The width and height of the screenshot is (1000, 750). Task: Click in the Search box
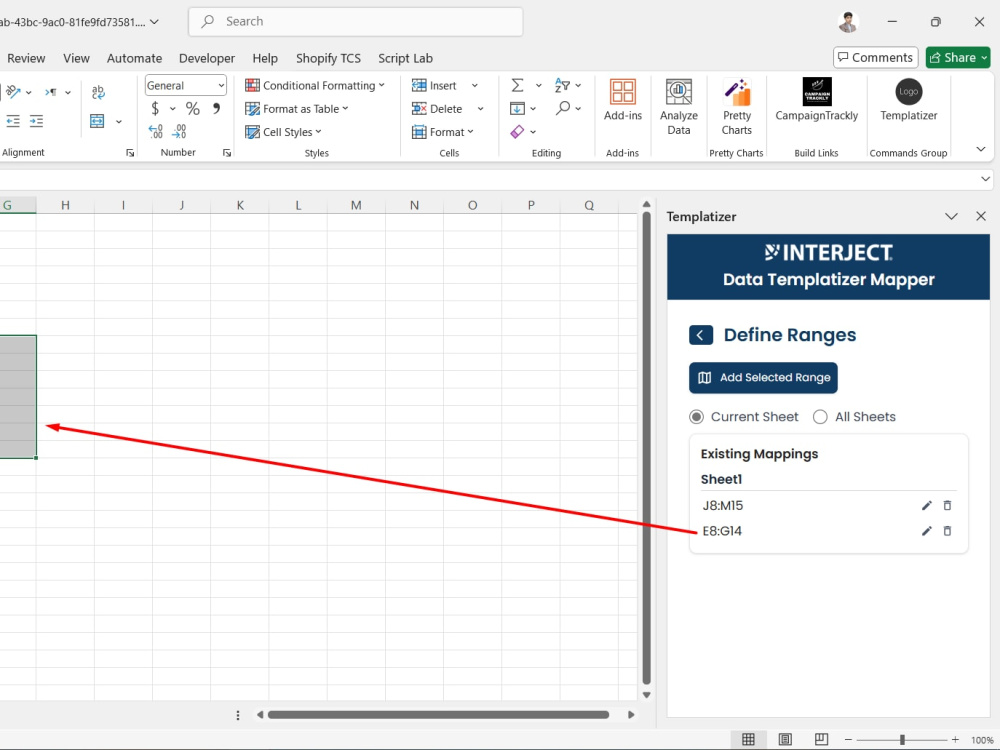356,22
